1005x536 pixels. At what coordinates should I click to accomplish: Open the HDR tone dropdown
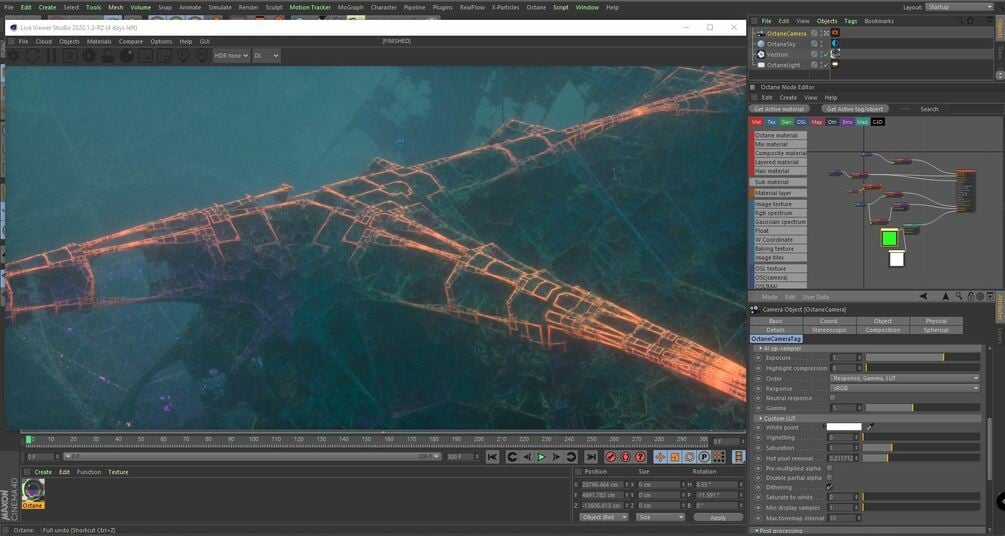[231, 56]
